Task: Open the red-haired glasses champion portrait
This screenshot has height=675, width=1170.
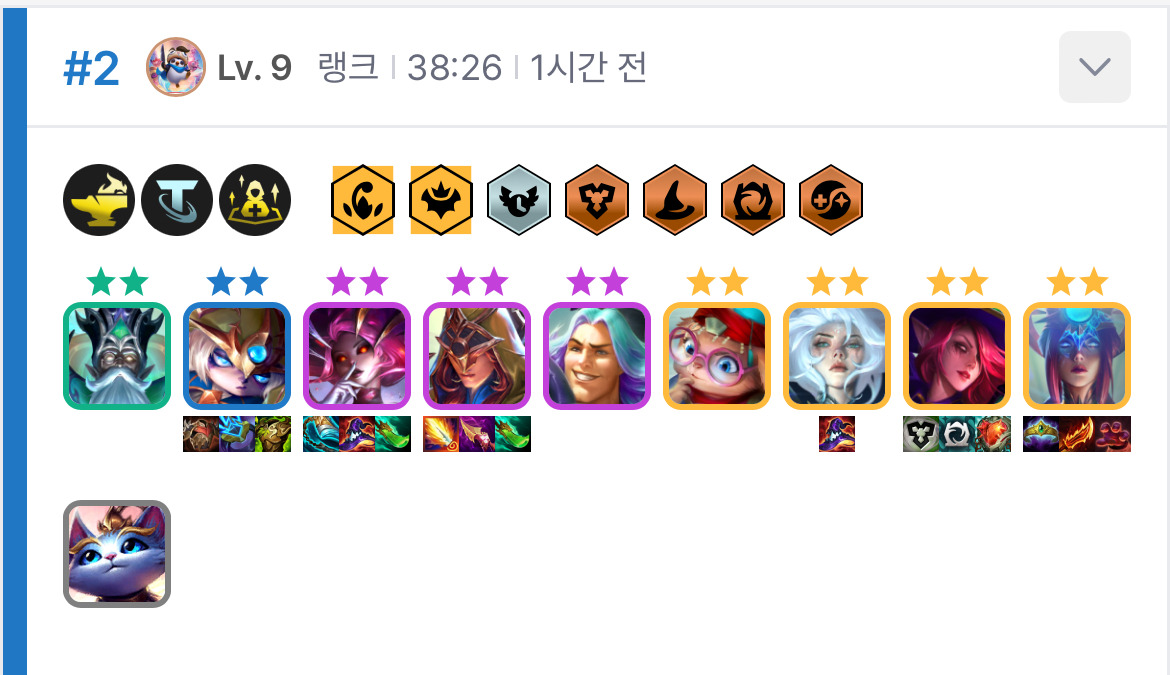Action: [717, 356]
